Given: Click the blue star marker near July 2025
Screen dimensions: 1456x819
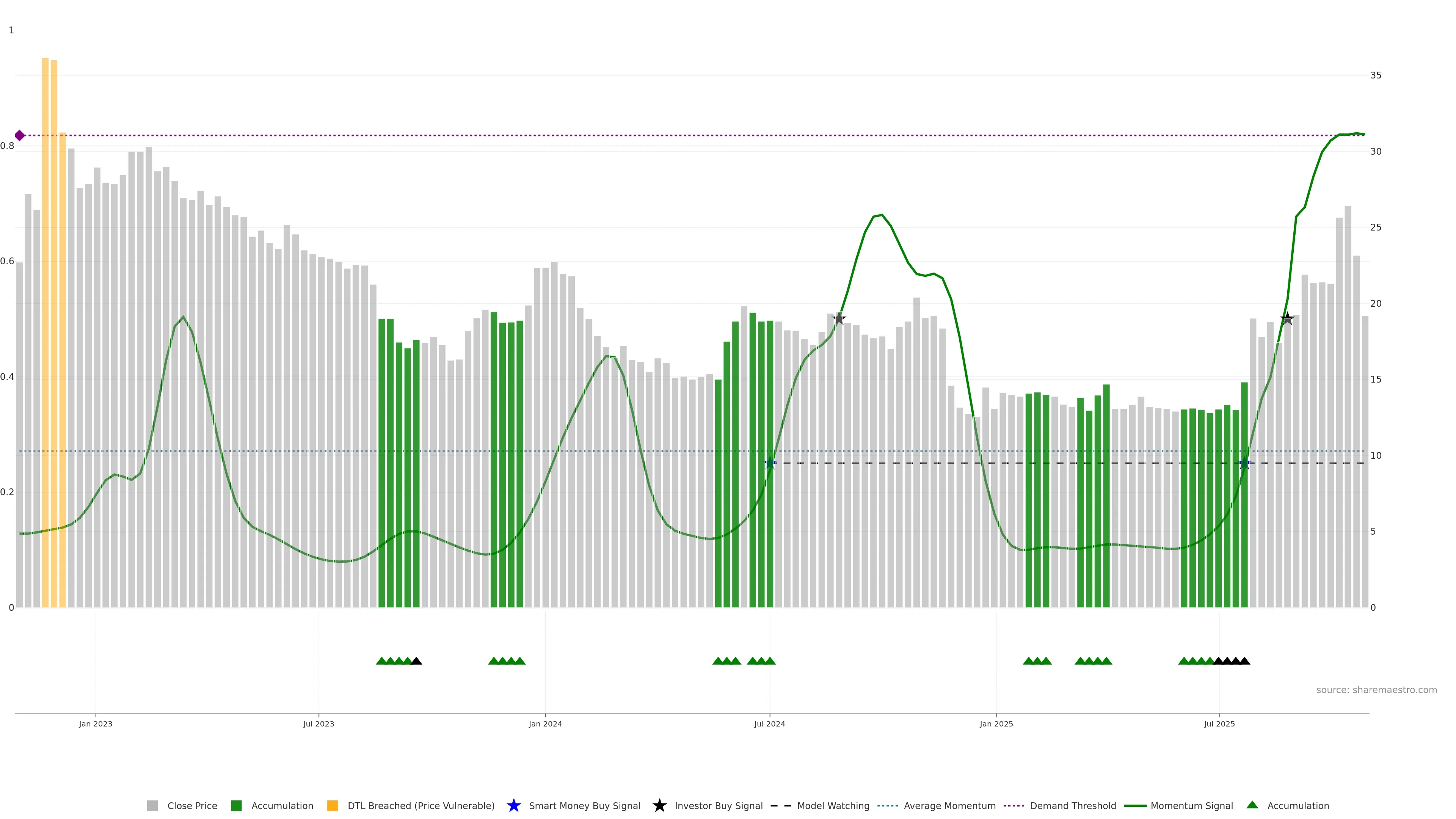Looking at the screenshot, I should pyautogui.click(x=1244, y=463).
